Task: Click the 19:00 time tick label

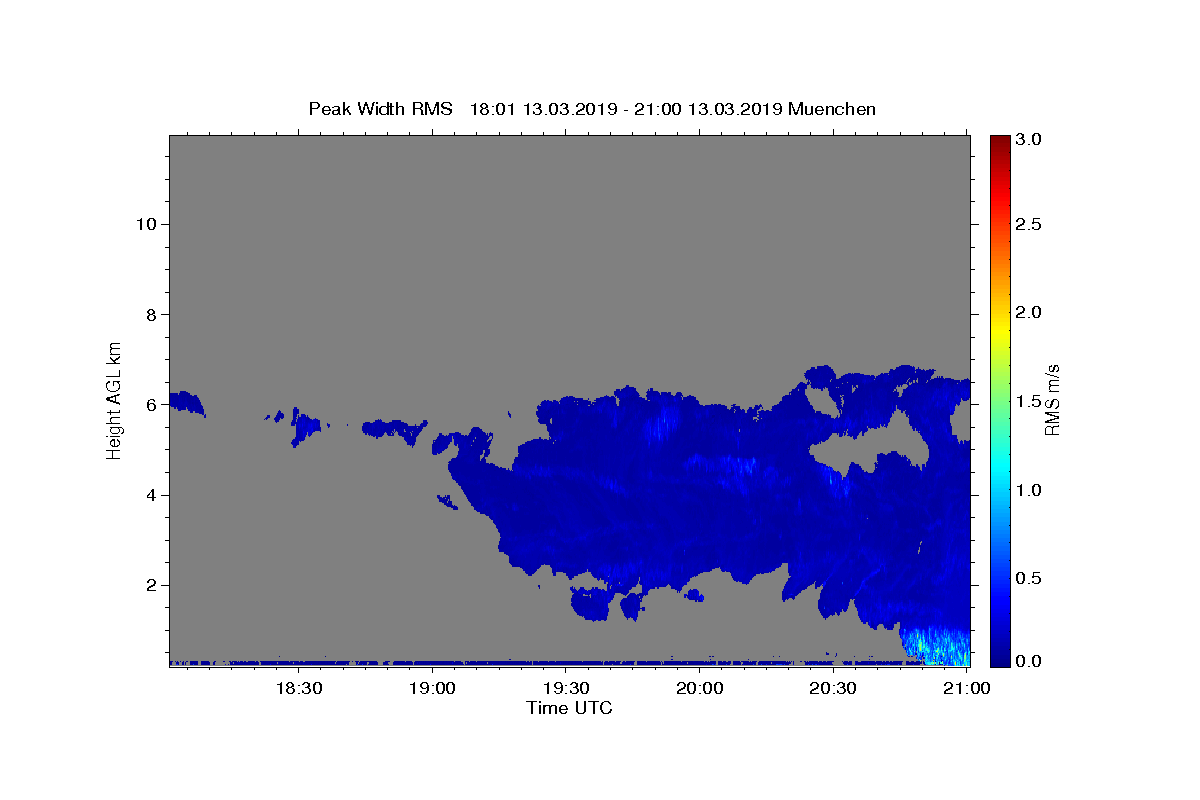Action: [x=433, y=688]
